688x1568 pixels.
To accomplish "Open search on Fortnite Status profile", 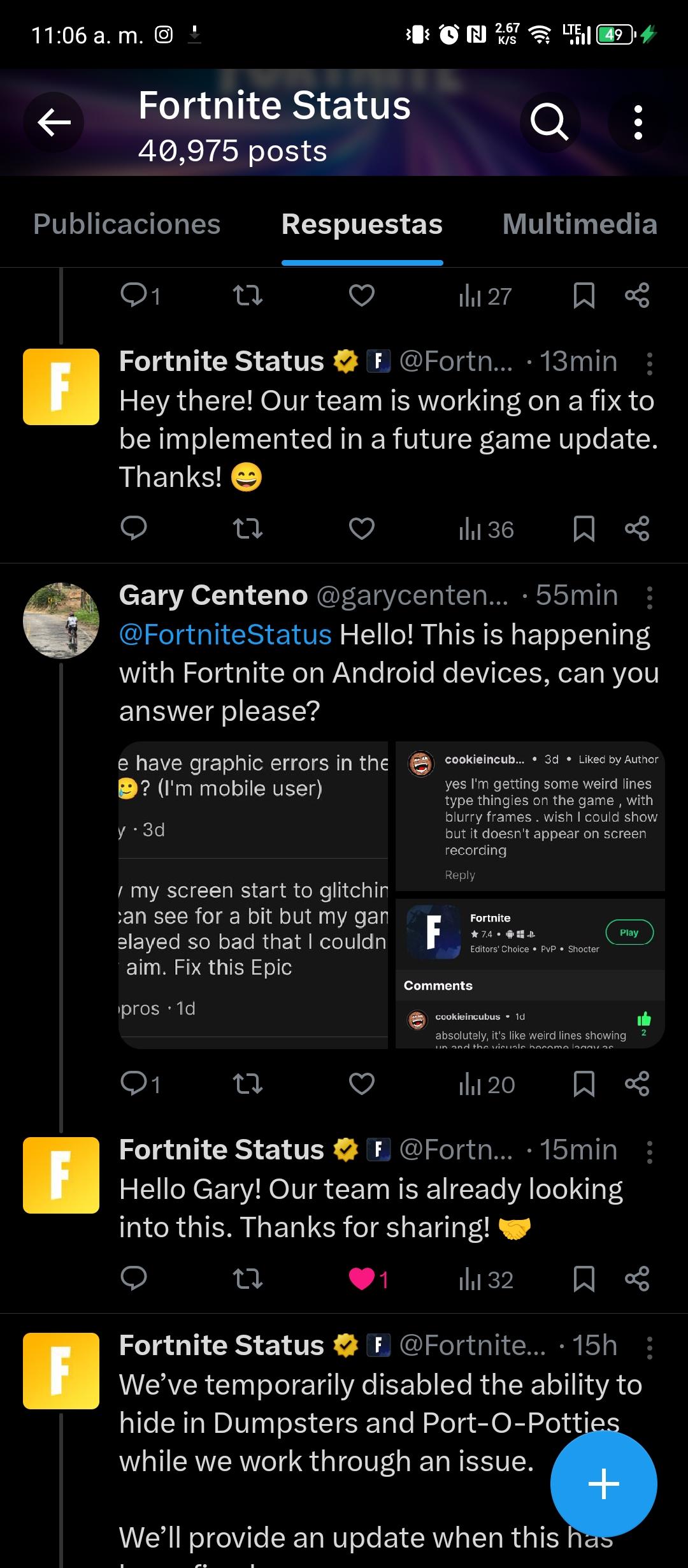I will point(549,122).
